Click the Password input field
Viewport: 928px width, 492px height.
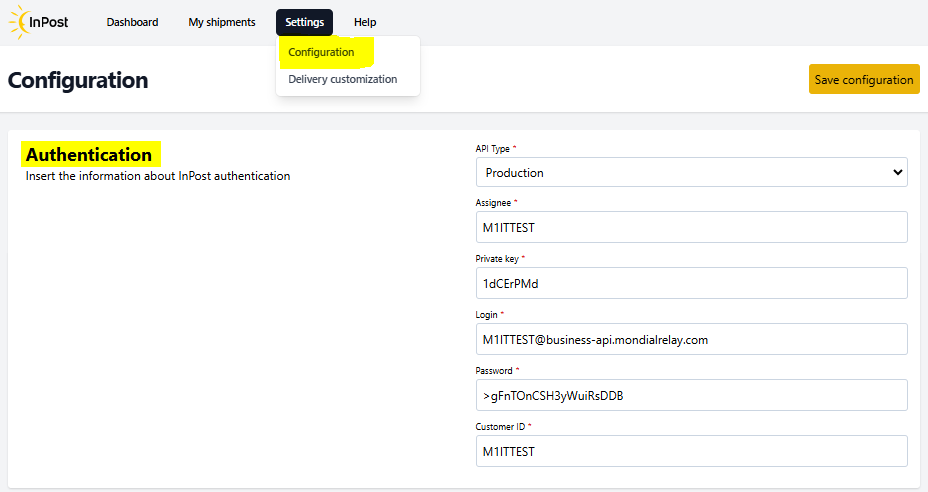[x=691, y=395]
